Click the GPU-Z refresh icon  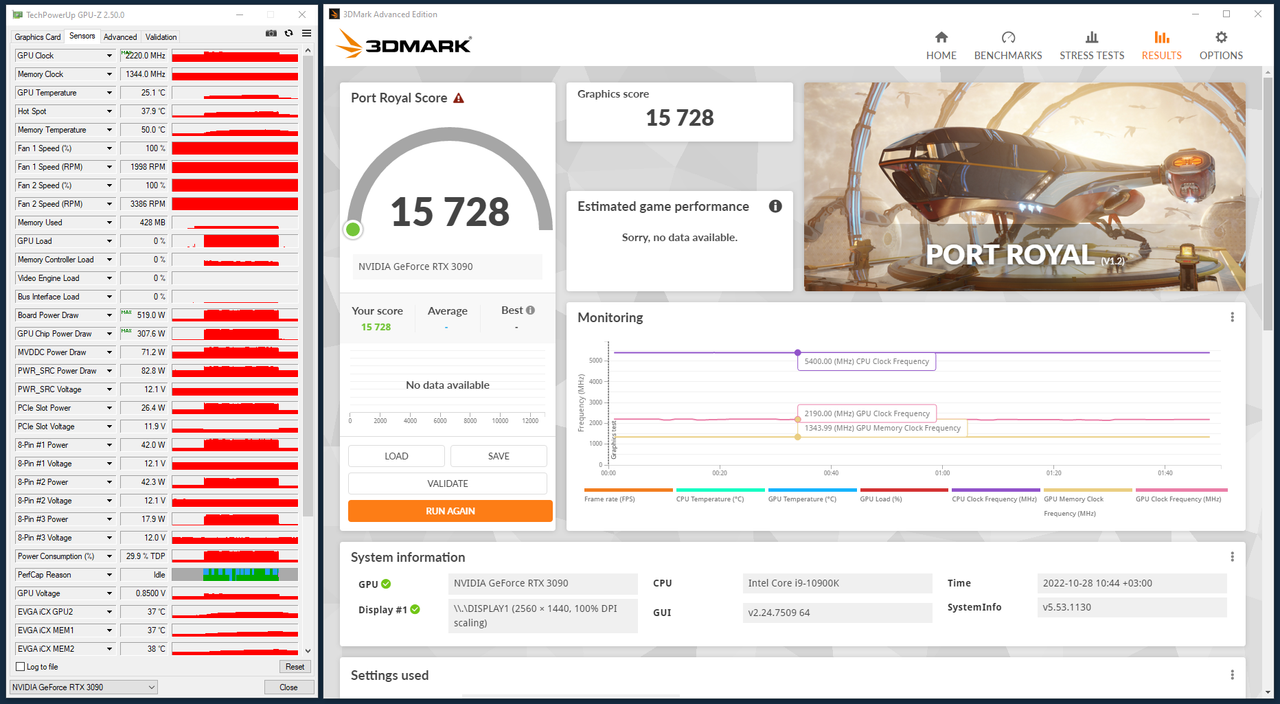[289, 34]
